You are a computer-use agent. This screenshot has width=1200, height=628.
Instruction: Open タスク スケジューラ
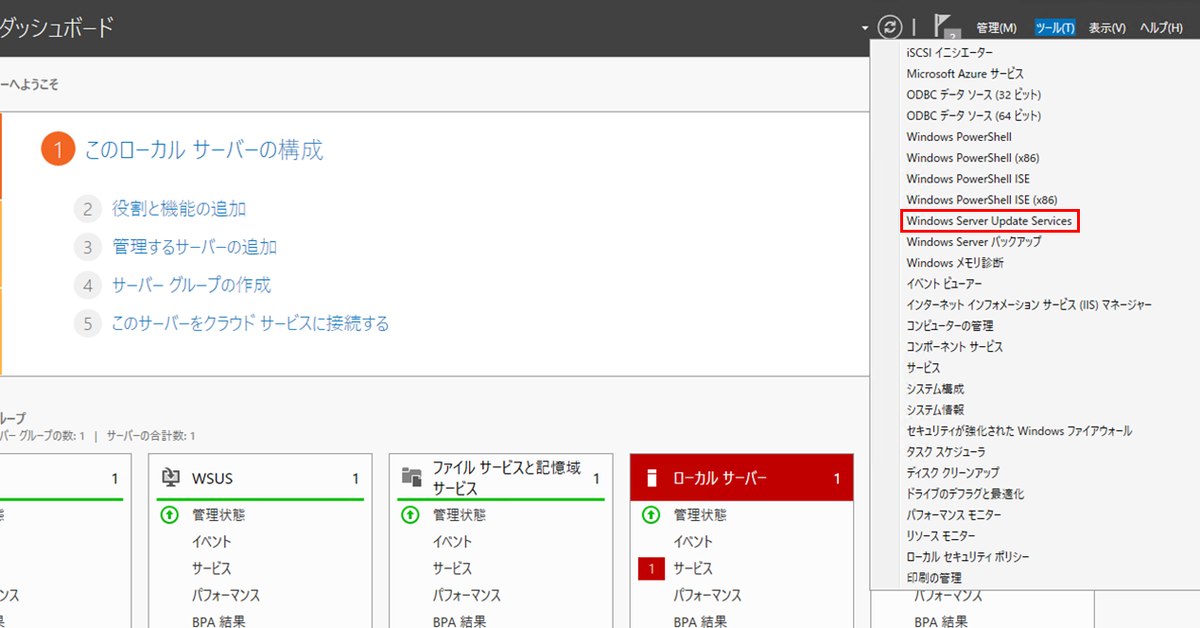945,451
